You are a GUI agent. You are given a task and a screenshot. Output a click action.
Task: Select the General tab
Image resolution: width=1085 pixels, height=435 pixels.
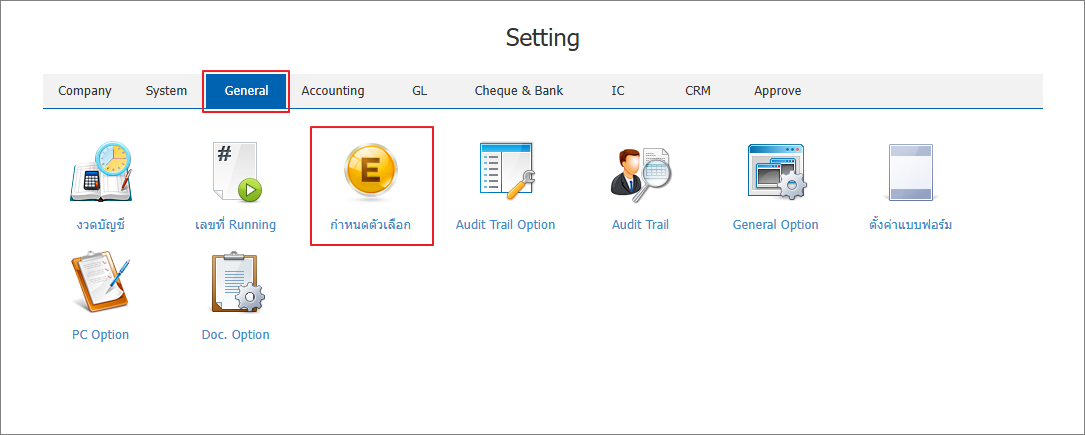click(246, 91)
